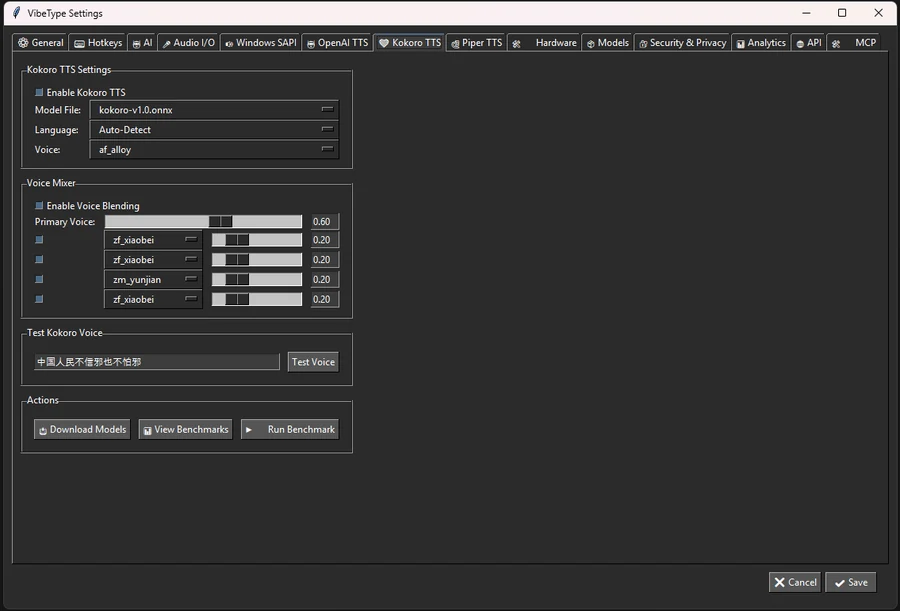
Task: Click the Save button
Action: coord(850,582)
